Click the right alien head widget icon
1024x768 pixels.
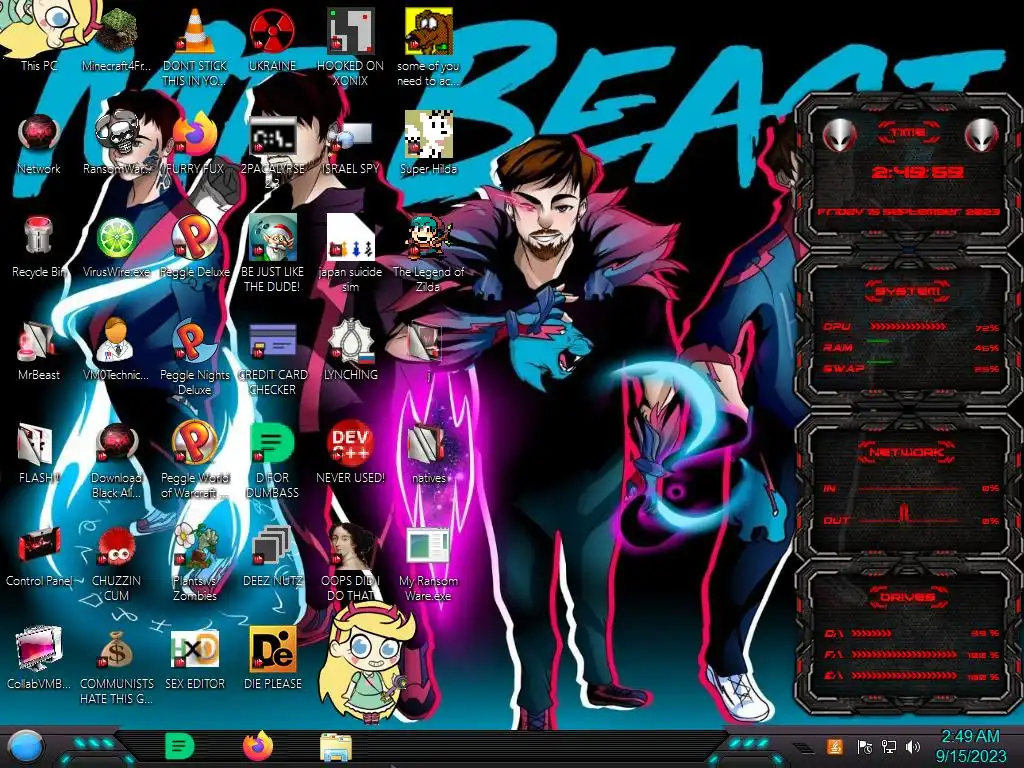point(981,135)
